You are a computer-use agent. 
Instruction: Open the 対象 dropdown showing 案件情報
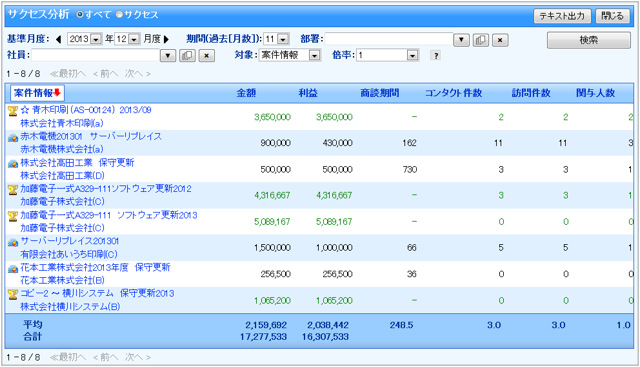point(289,55)
